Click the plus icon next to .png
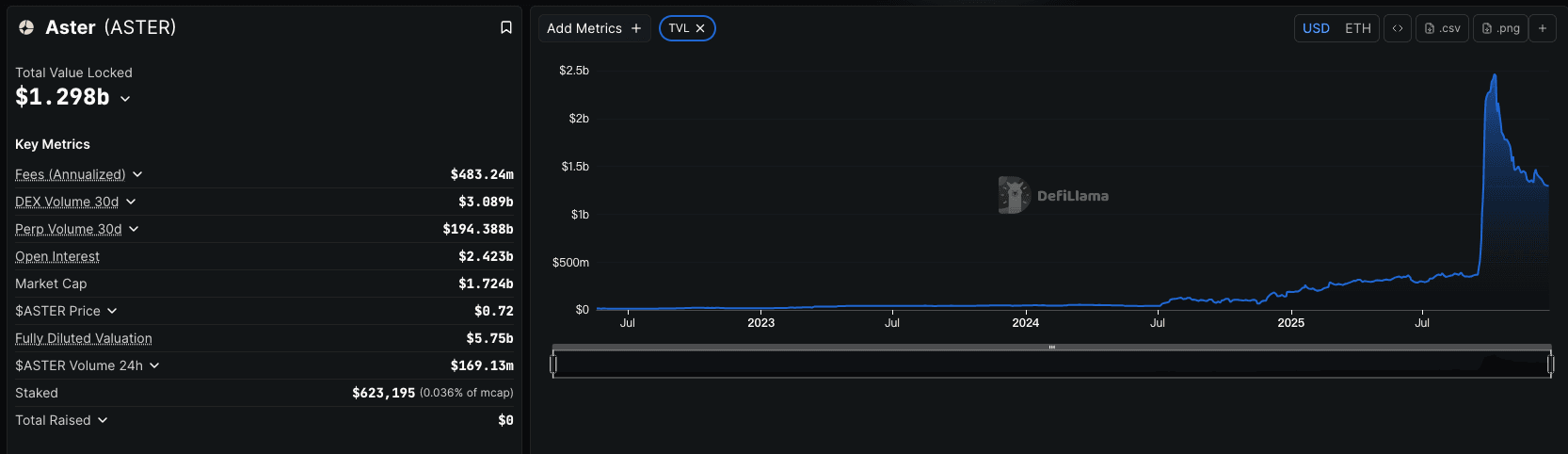Image resolution: width=1568 pixels, height=454 pixels. point(1542,28)
